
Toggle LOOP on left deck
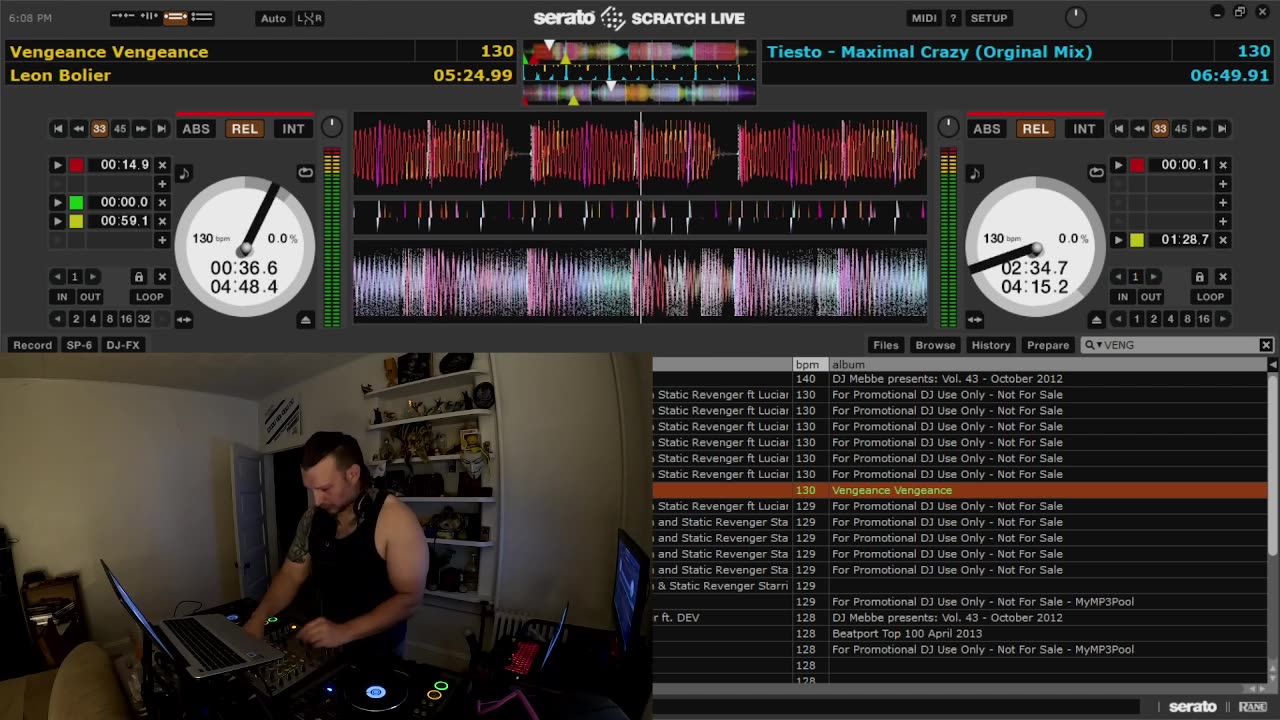(149, 297)
